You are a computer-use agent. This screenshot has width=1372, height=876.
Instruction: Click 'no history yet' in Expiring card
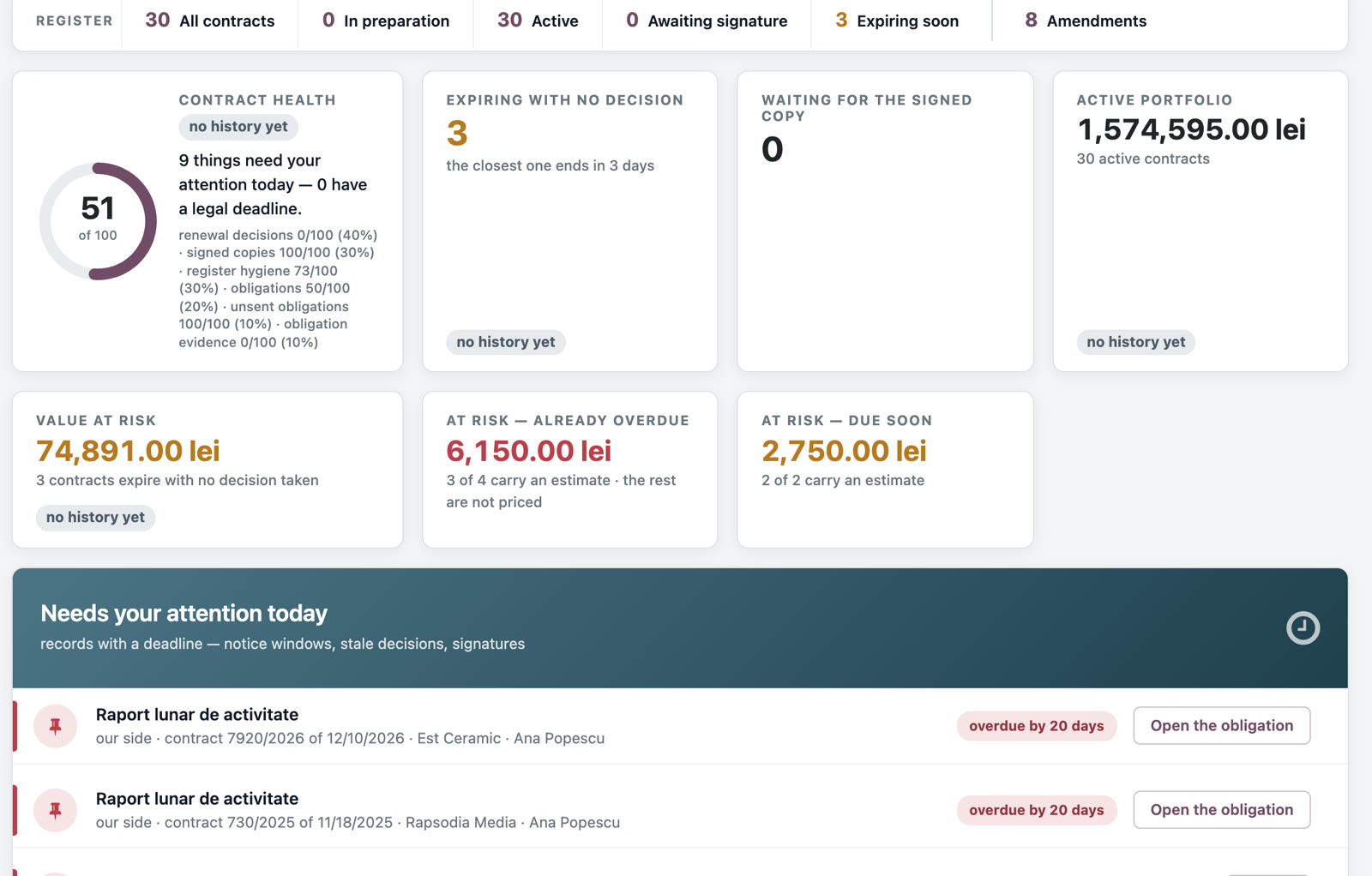pyautogui.click(x=506, y=342)
